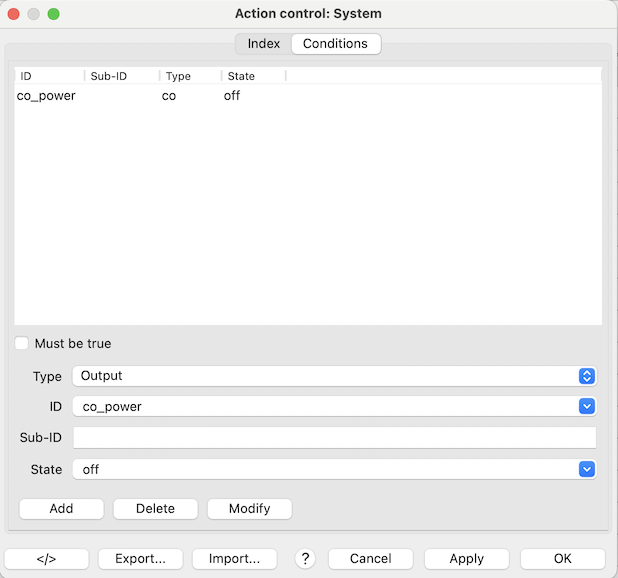Cancel the Action control dialog
618x578 pixels.
(x=370, y=559)
